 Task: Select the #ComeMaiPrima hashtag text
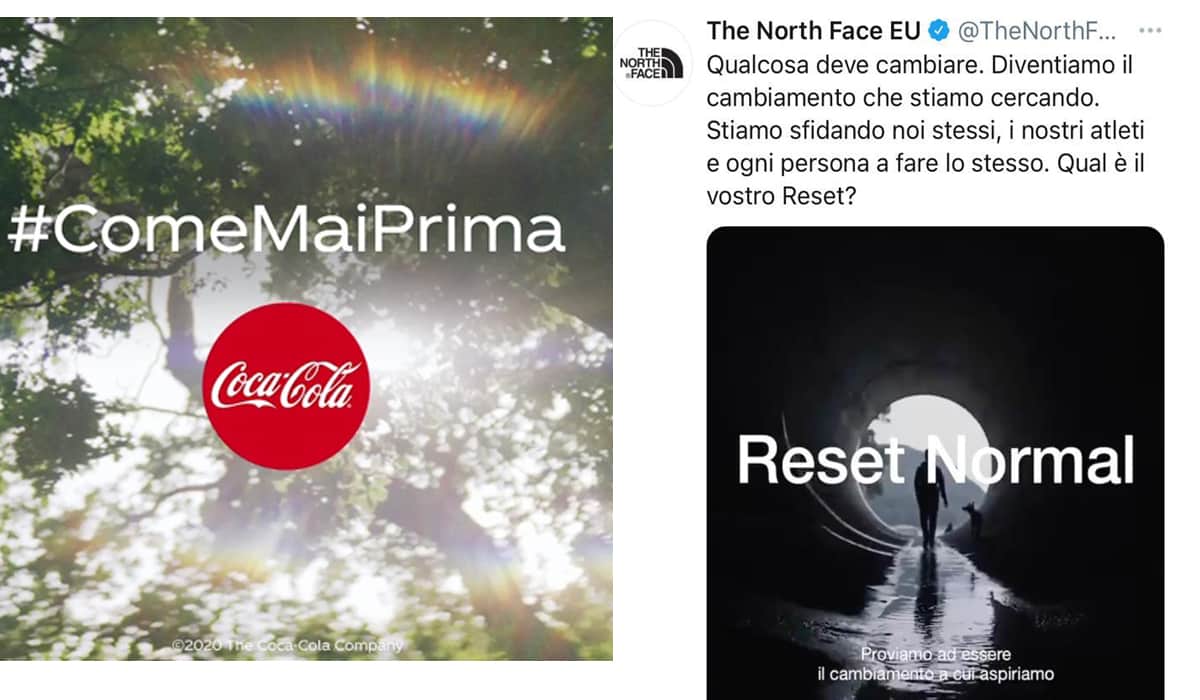[x=285, y=230]
